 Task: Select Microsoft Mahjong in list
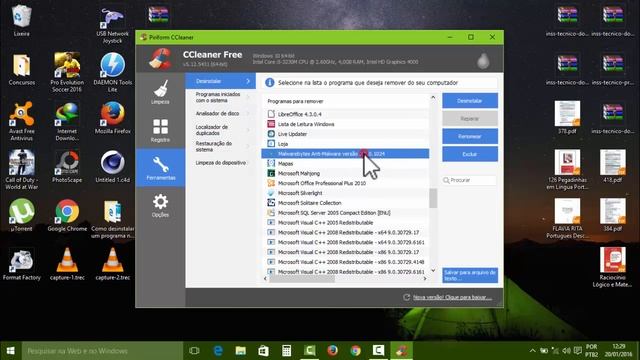point(345,173)
